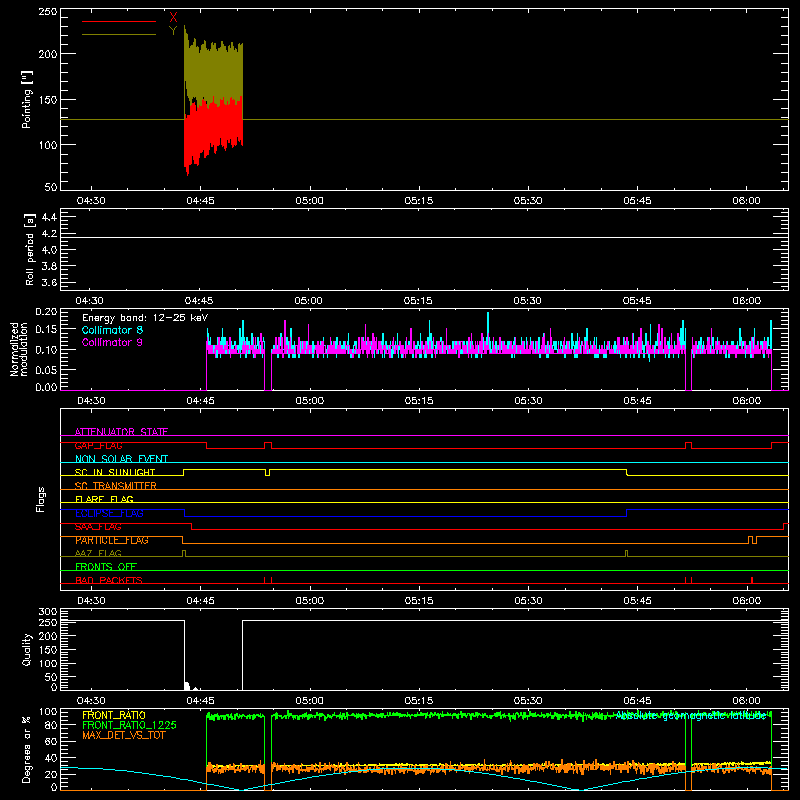Click the cyan 'Collimator 8' legend
The width and height of the screenshot is (800, 800).
click(112, 330)
